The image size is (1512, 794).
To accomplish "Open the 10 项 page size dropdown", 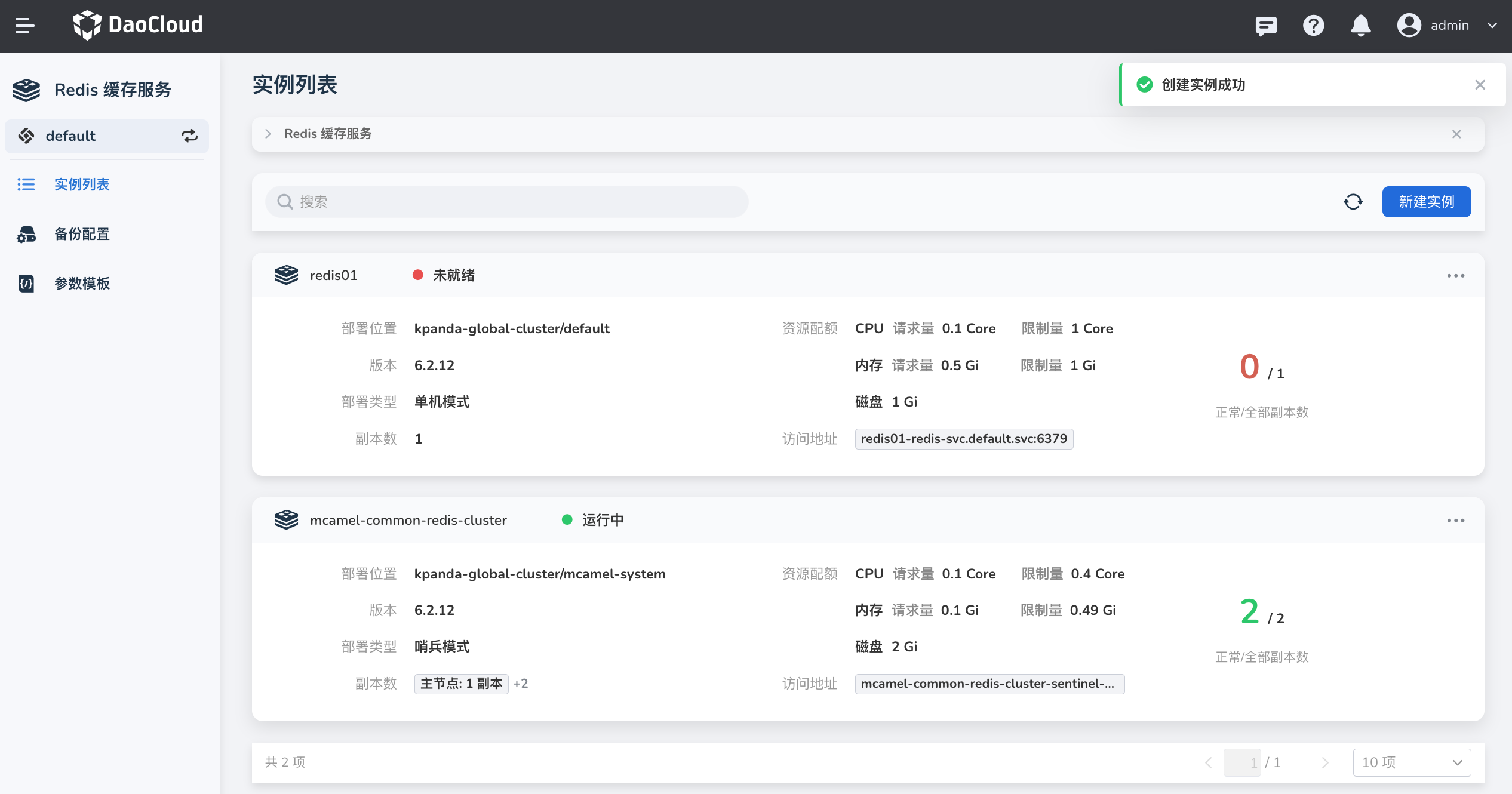I will tap(1411, 762).
